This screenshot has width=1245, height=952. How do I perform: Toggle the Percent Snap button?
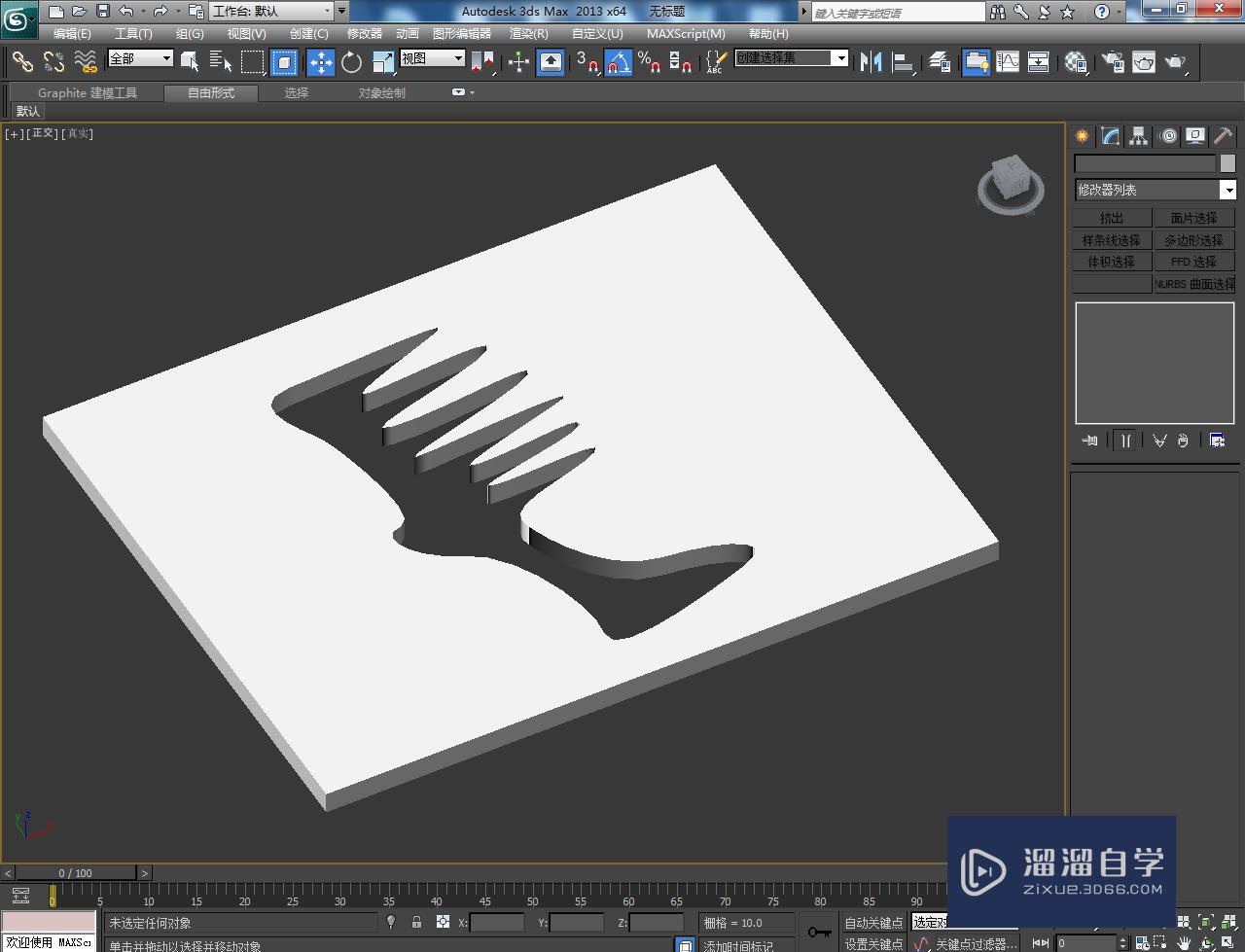[x=650, y=62]
